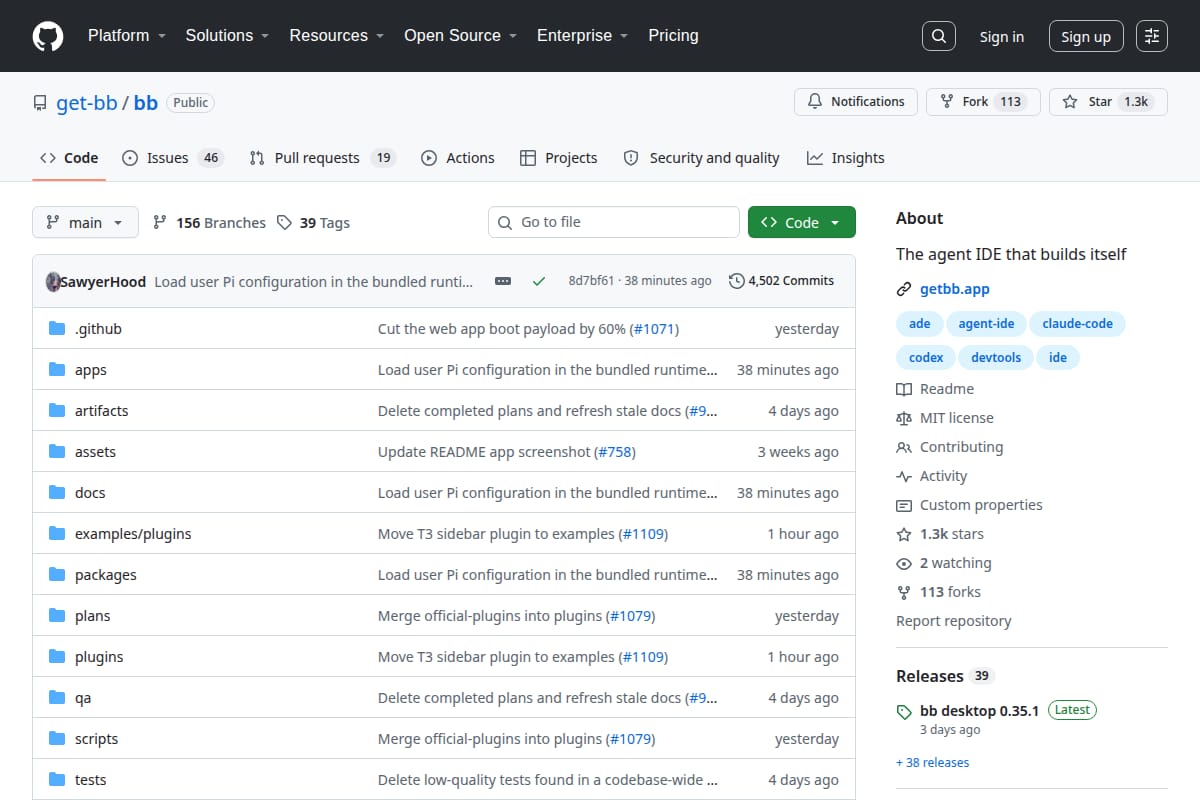This screenshot has width=1200, height=800.
Task: Open the GitHub homepage logo
Action: tap(47, 36)
